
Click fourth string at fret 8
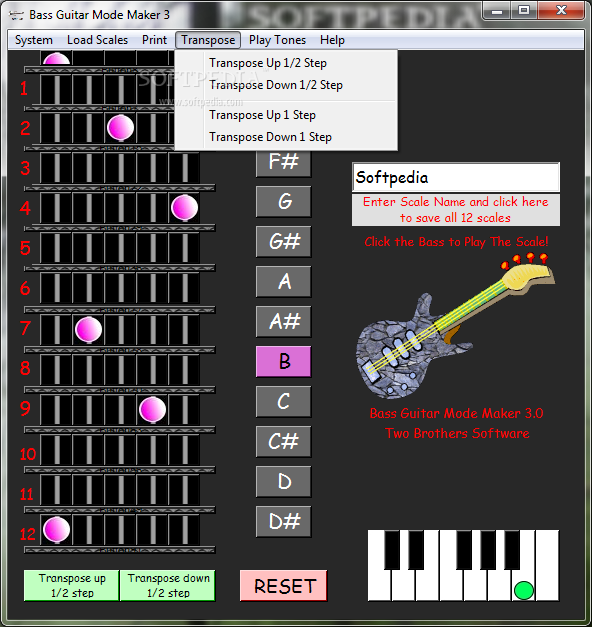pos(152,369)
